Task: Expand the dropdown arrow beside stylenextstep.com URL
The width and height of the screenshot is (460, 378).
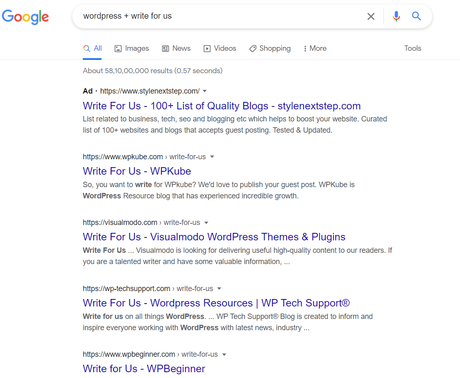Action: (x=205, y=91)
